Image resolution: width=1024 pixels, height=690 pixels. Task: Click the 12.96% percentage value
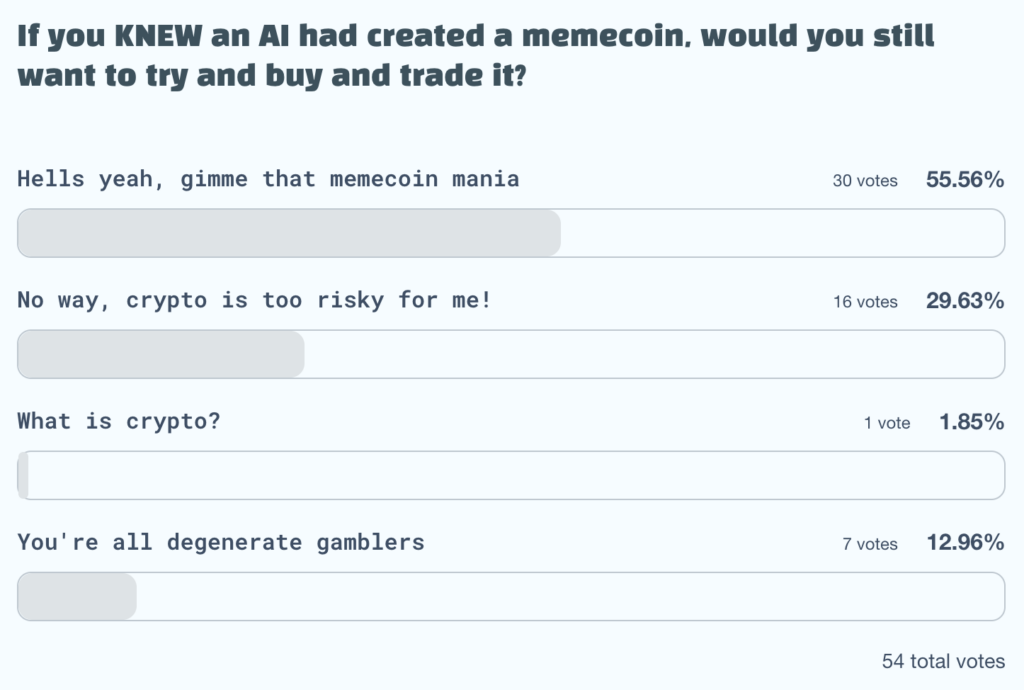coord(964,544)
